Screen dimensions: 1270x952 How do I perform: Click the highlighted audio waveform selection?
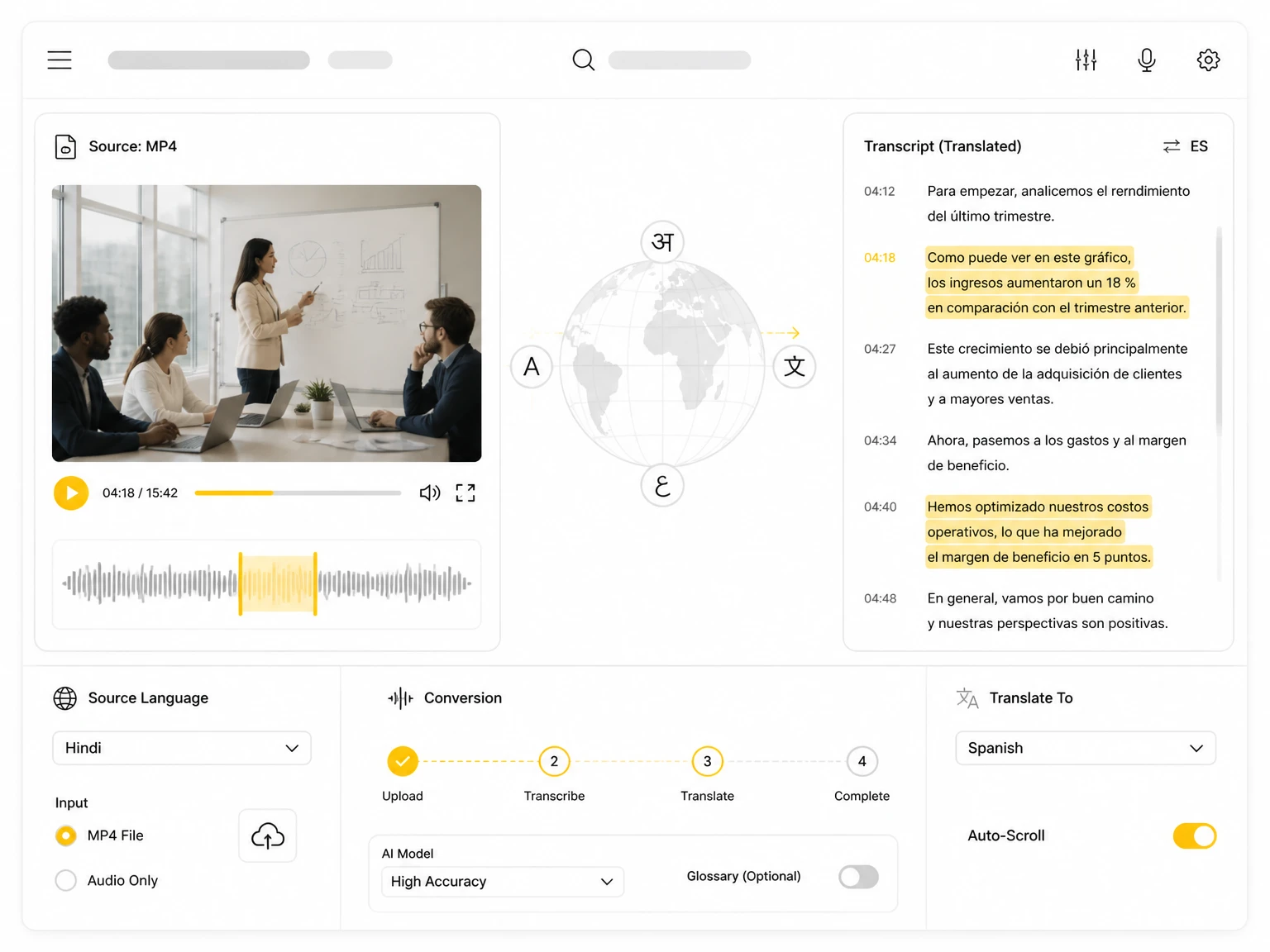278,583
